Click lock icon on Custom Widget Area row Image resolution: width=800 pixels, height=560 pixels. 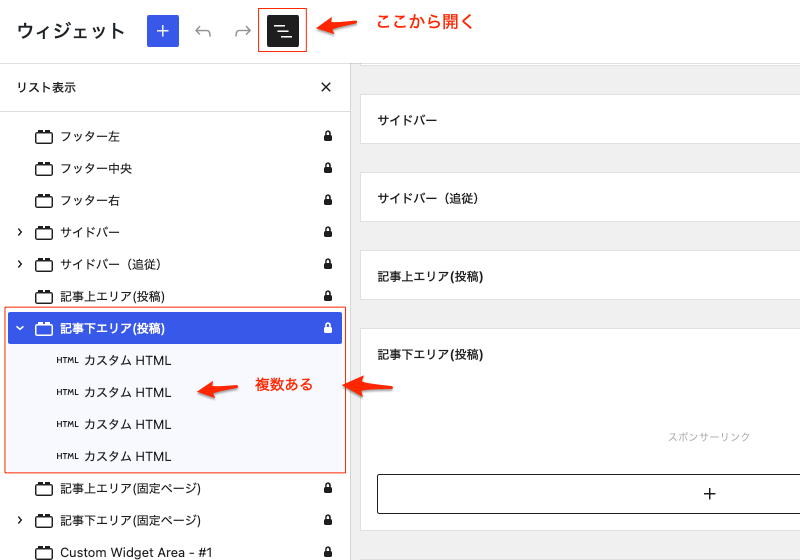click(328, 552)
